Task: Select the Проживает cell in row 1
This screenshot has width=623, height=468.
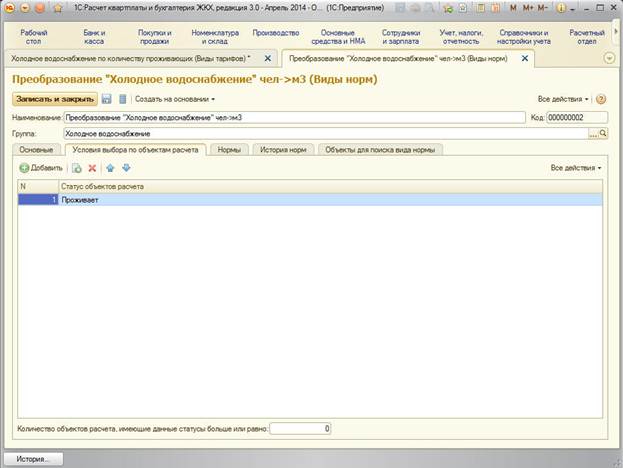Action: coord(331,200)
